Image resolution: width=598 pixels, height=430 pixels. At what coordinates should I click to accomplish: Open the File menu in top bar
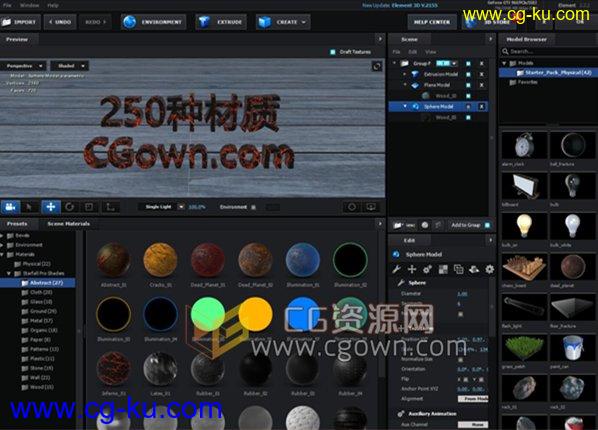tap(7, 5)
